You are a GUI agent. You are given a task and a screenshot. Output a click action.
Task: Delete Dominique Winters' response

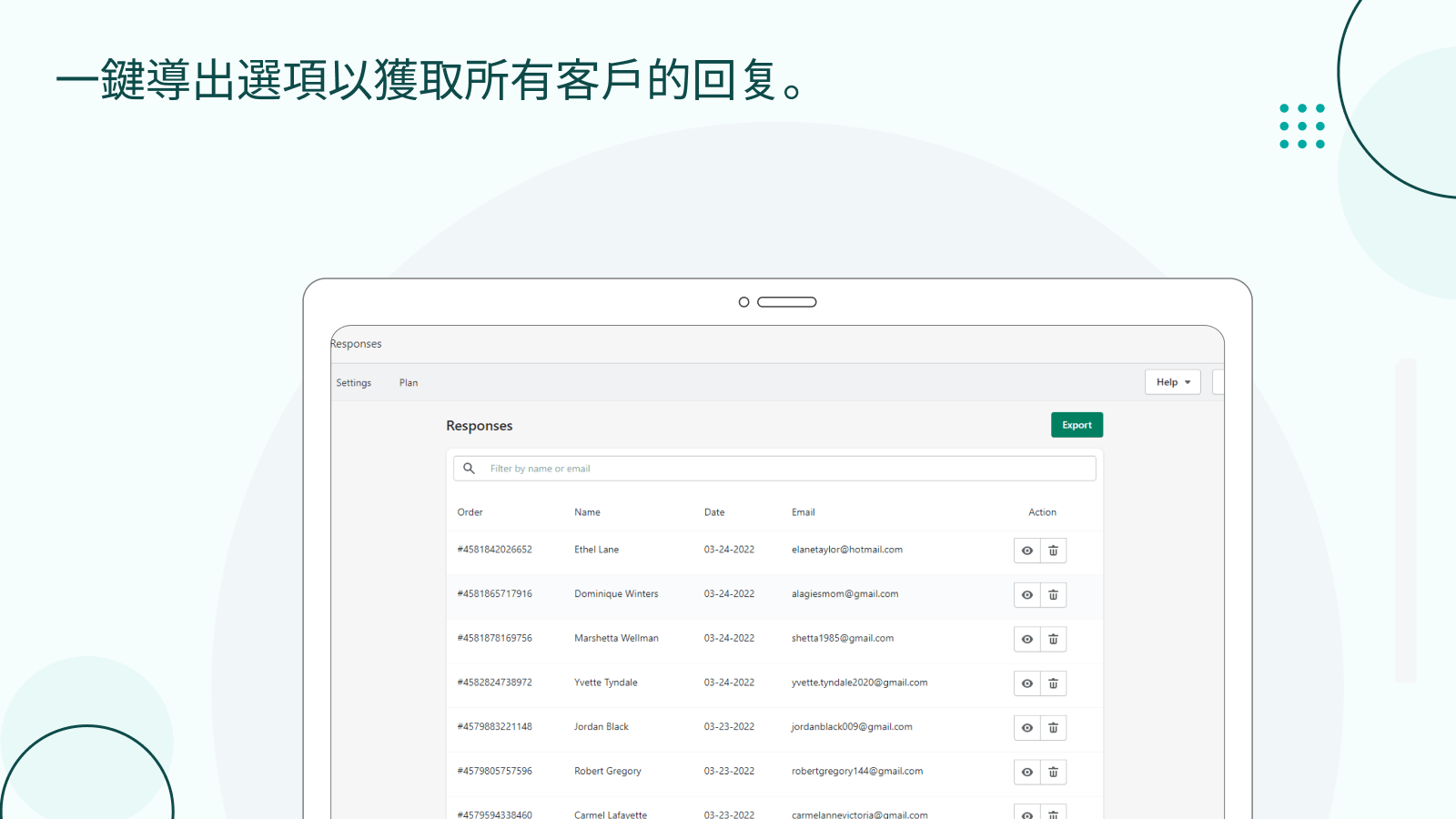pos(1053,595)
